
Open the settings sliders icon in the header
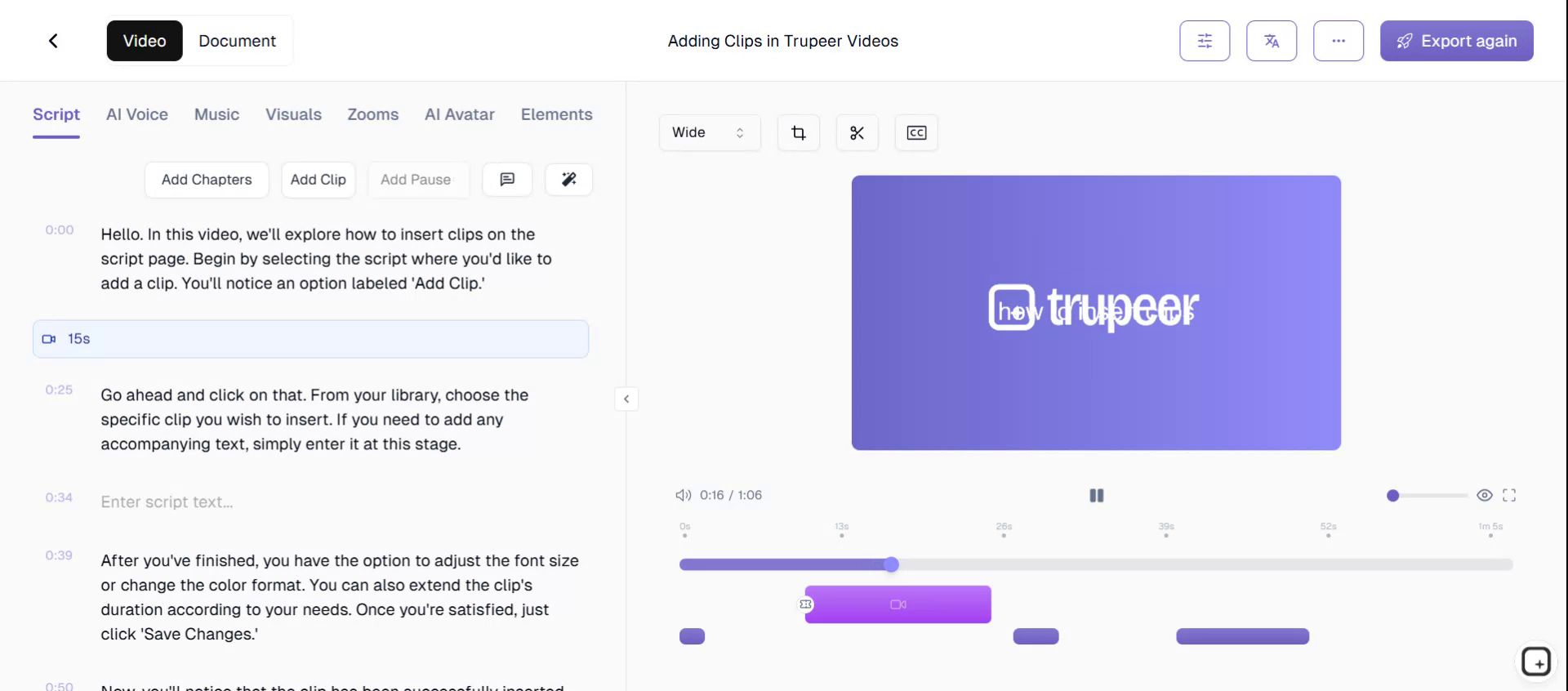(x=1205, y=41)
